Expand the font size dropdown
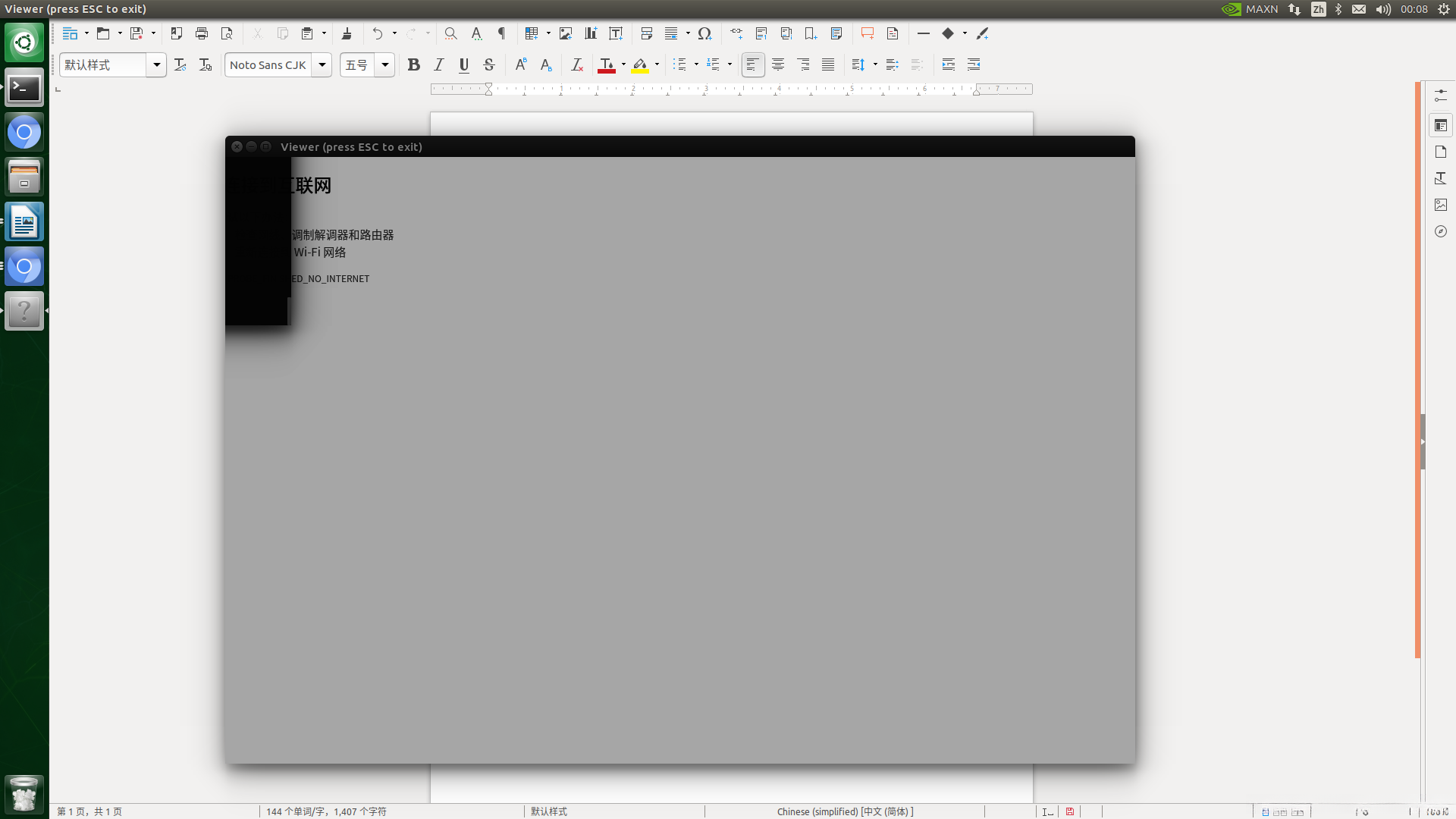Image resolution: width=1456 pixels, height=819 pixels. pos(385,65)
